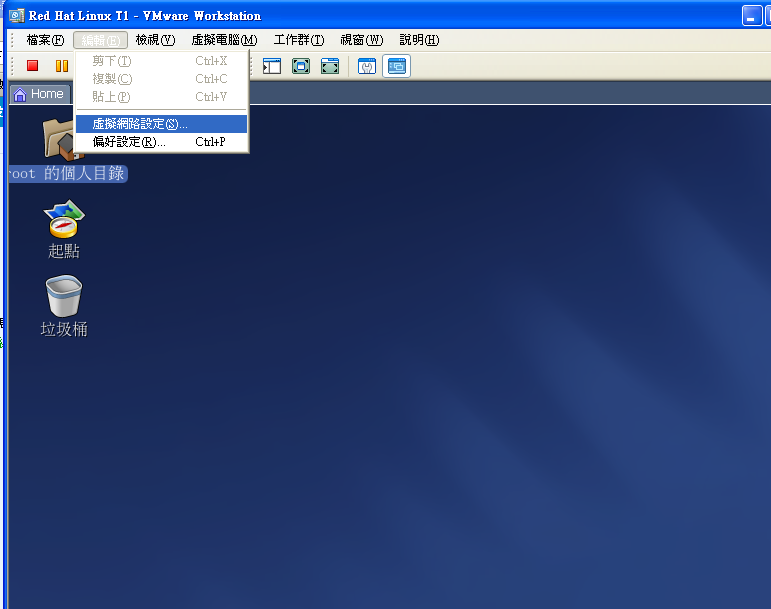Click the yellow Suspend pause icon
This screenshot has height=609, width=771.
coord(62,66)
